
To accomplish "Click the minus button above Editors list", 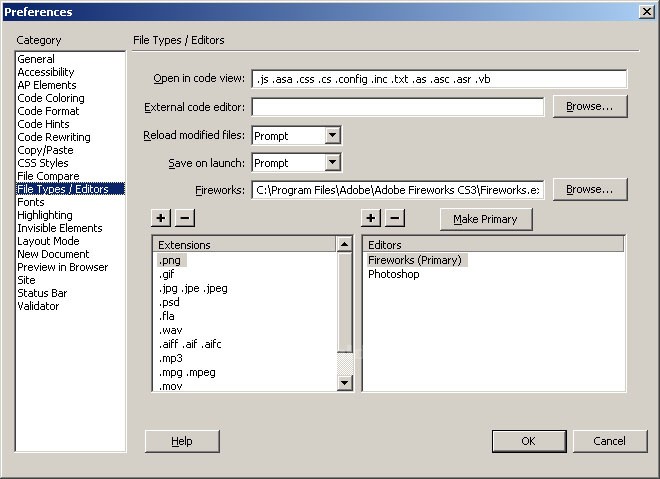I will tap(395, 218).
